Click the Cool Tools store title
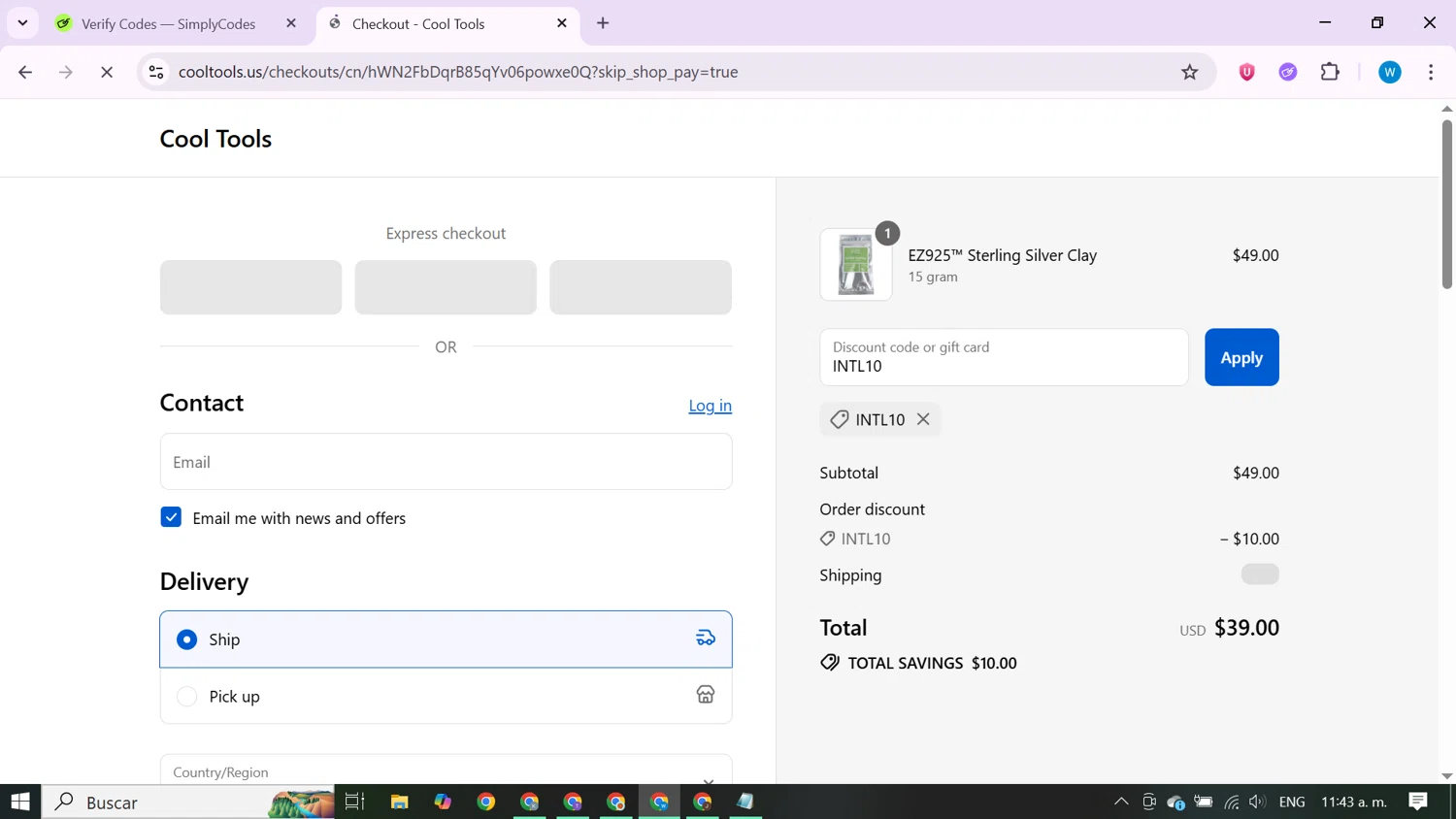 click(215, 139)
